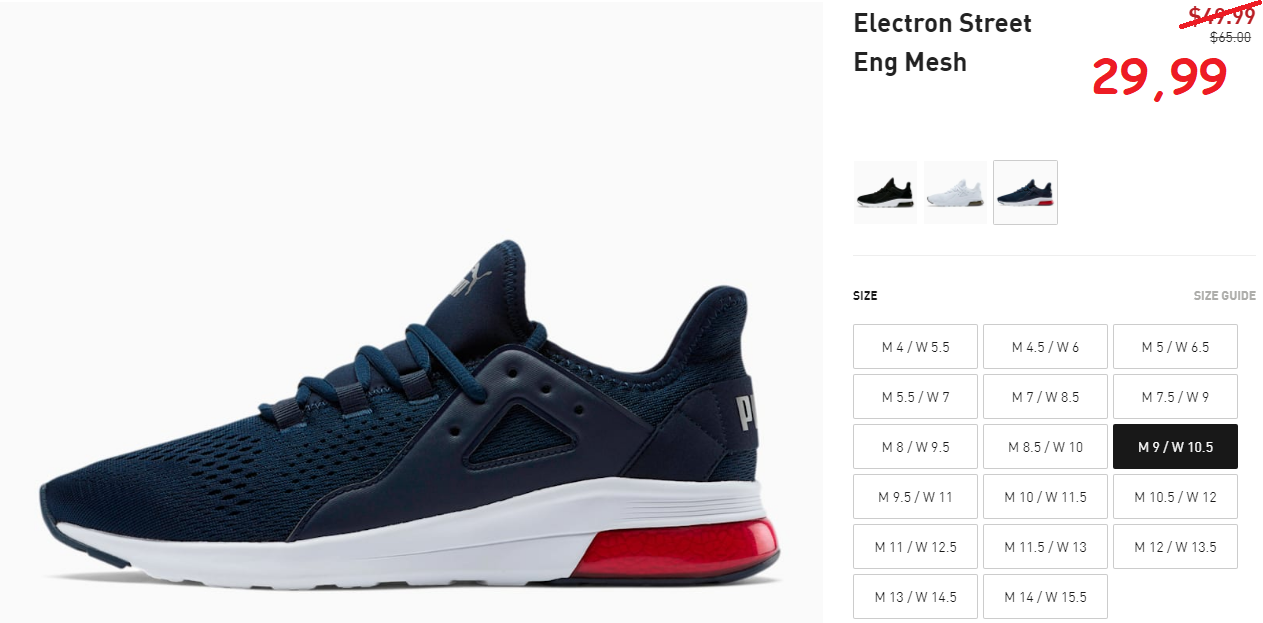
Task: Choose size M 10.5 / W 12
Action: point(1175,497)
